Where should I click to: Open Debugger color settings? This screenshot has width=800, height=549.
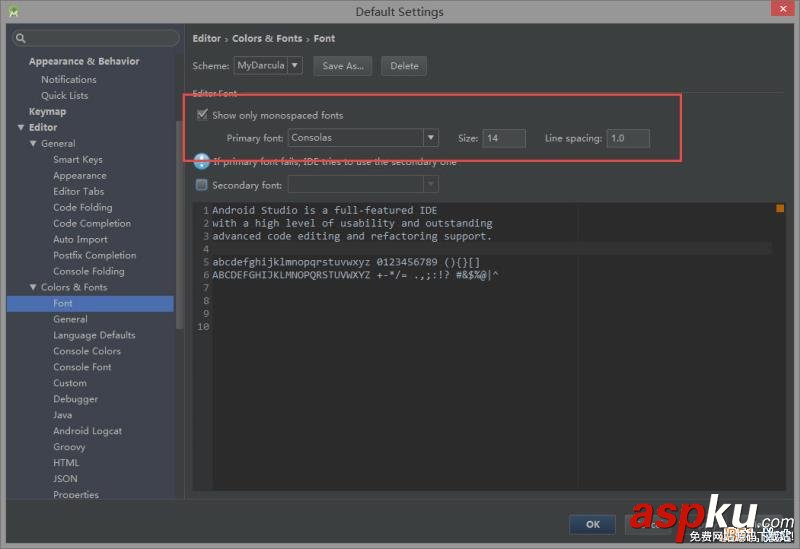click(76, 399)
